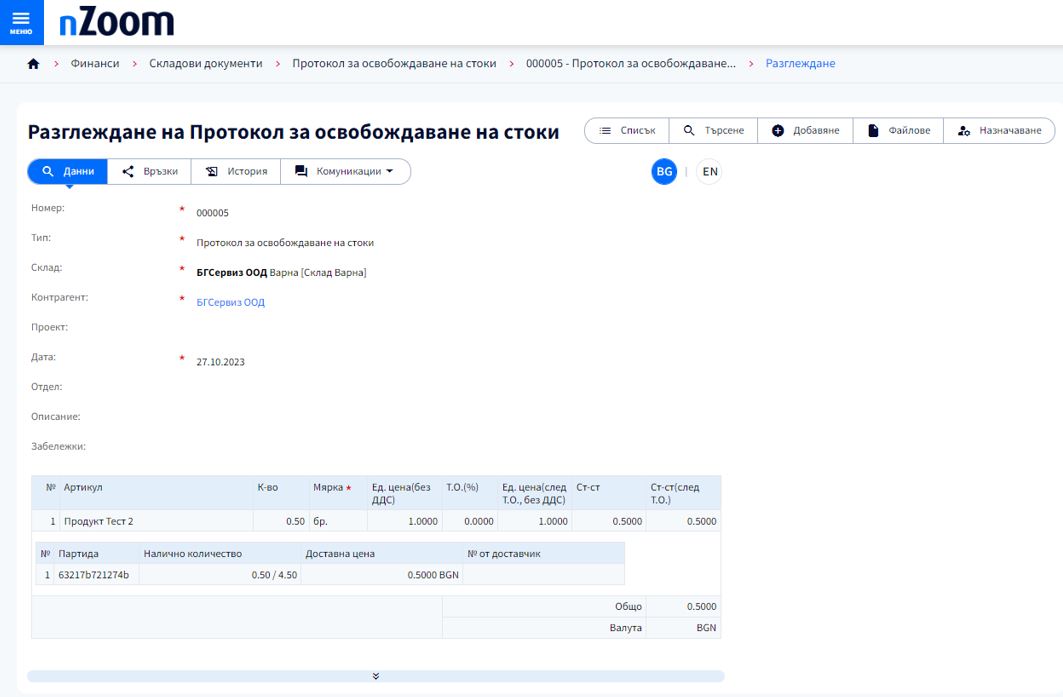Click the history icon in История
Screen dimensions: 1063x697
pyautogui.click(x=212, y=172)
